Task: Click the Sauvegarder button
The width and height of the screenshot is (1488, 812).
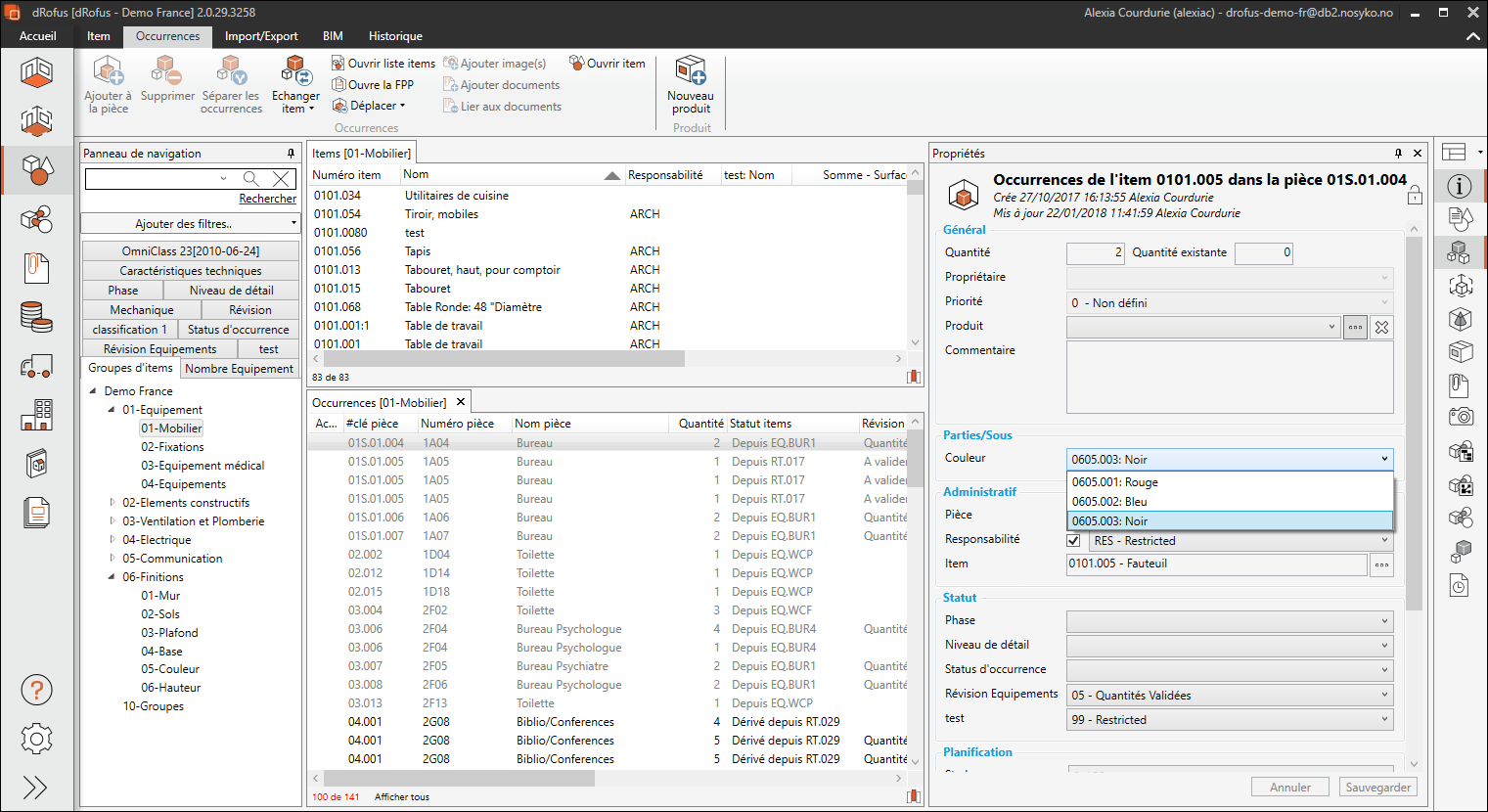Action: [x=1377, y=788]
